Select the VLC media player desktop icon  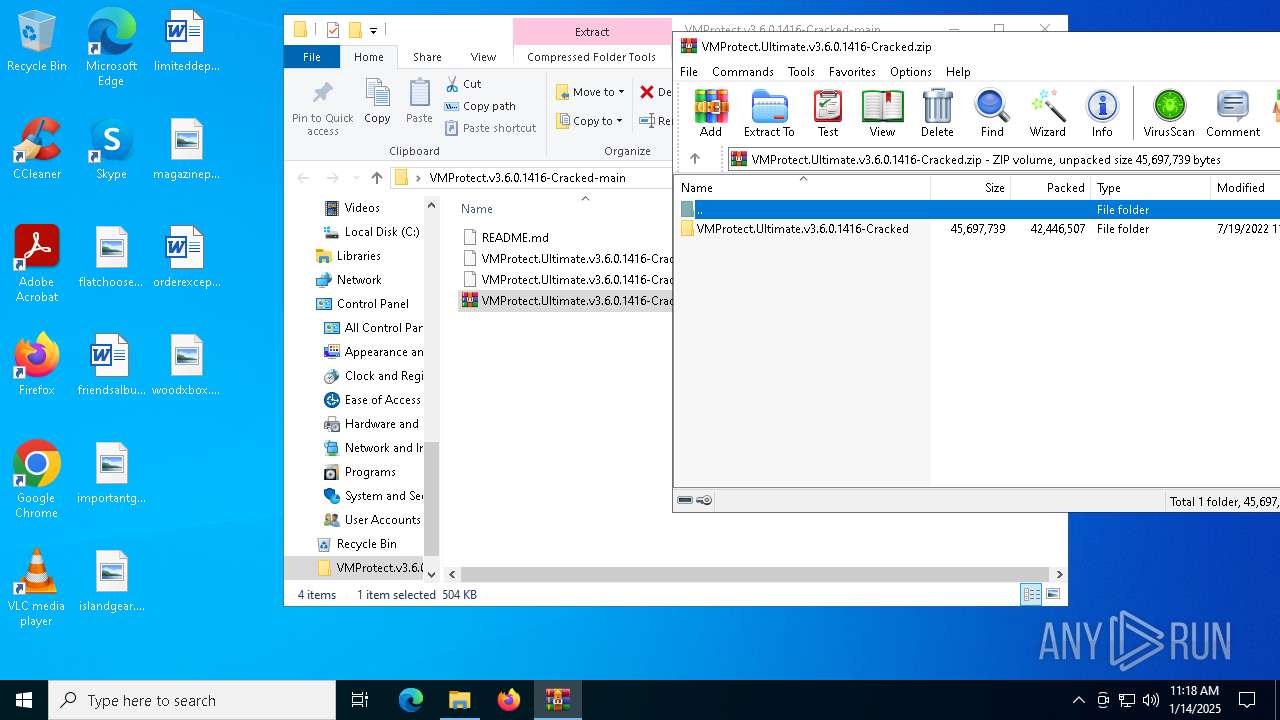(36, 588)
